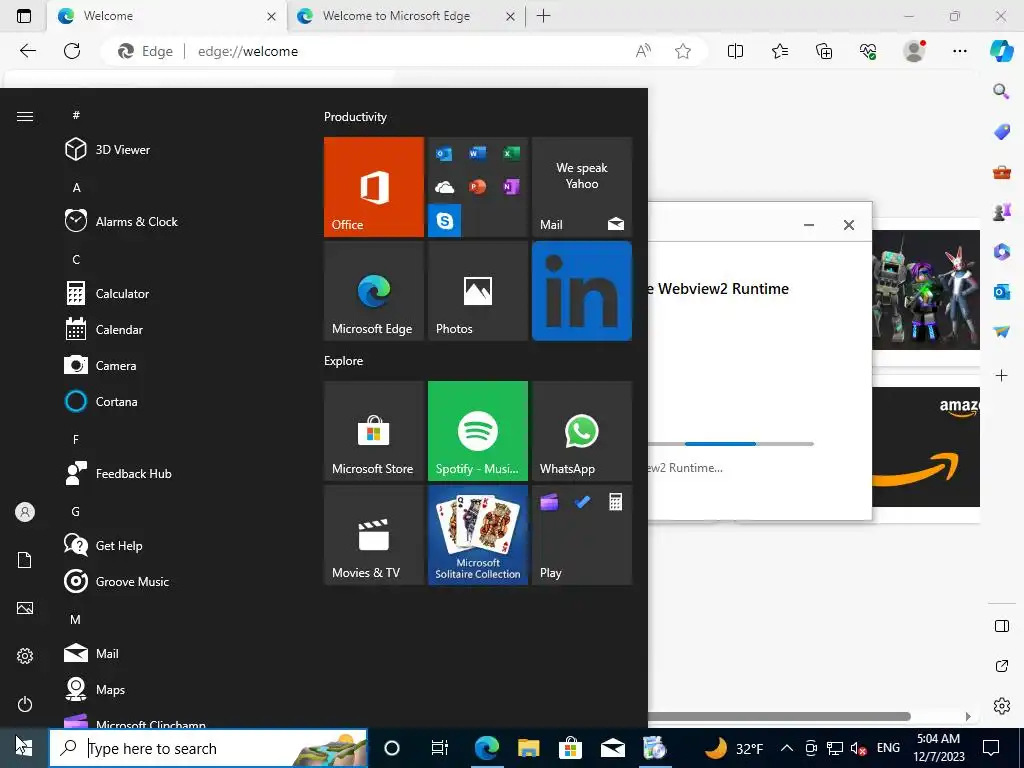Open Collections in Edge toolbar
The height and width of the screenshot is (768, 1024).
coord(824,51)
